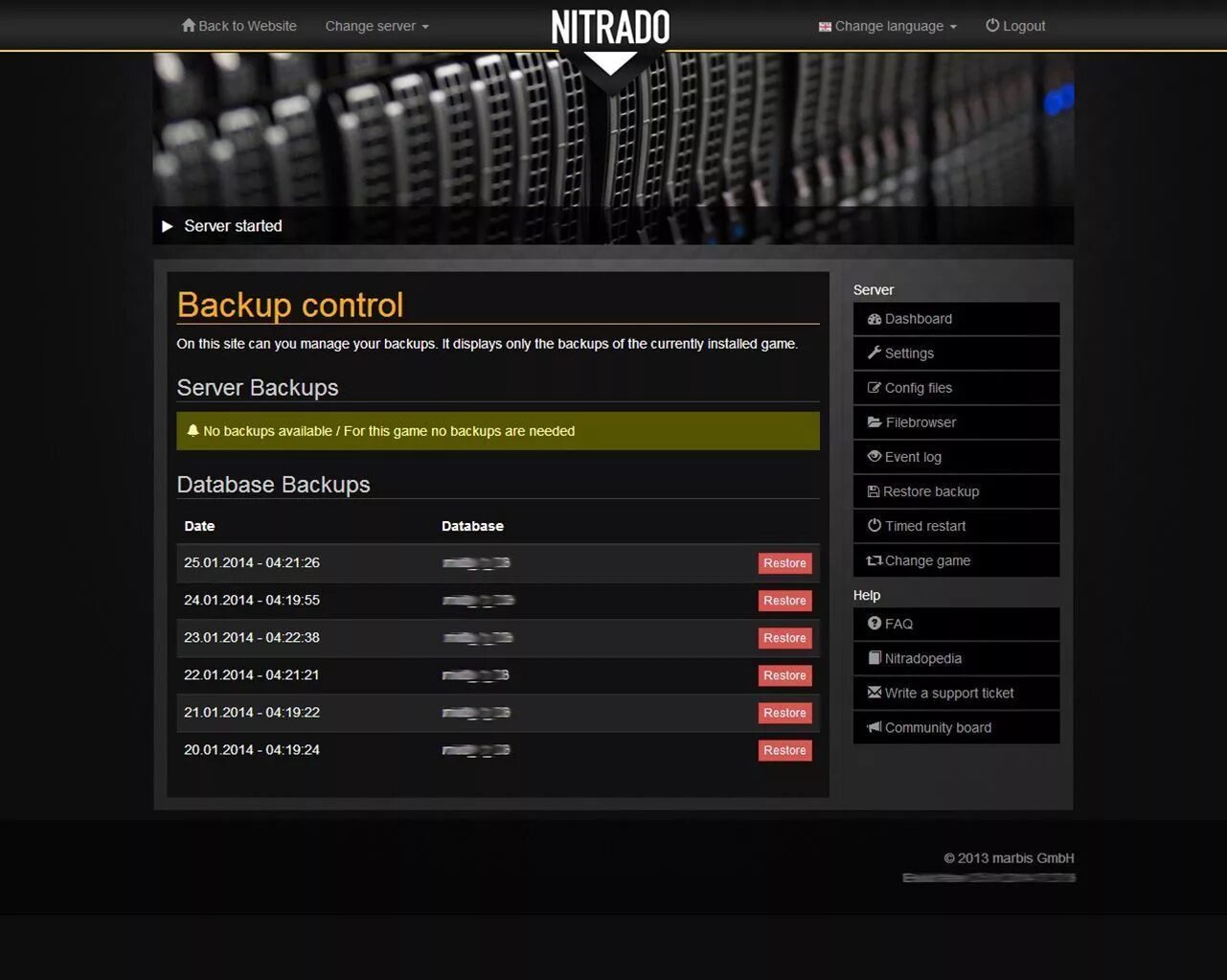Click the Timed restart power icon
Screen dimensions: 1227x980
click(x=874, y=525)
